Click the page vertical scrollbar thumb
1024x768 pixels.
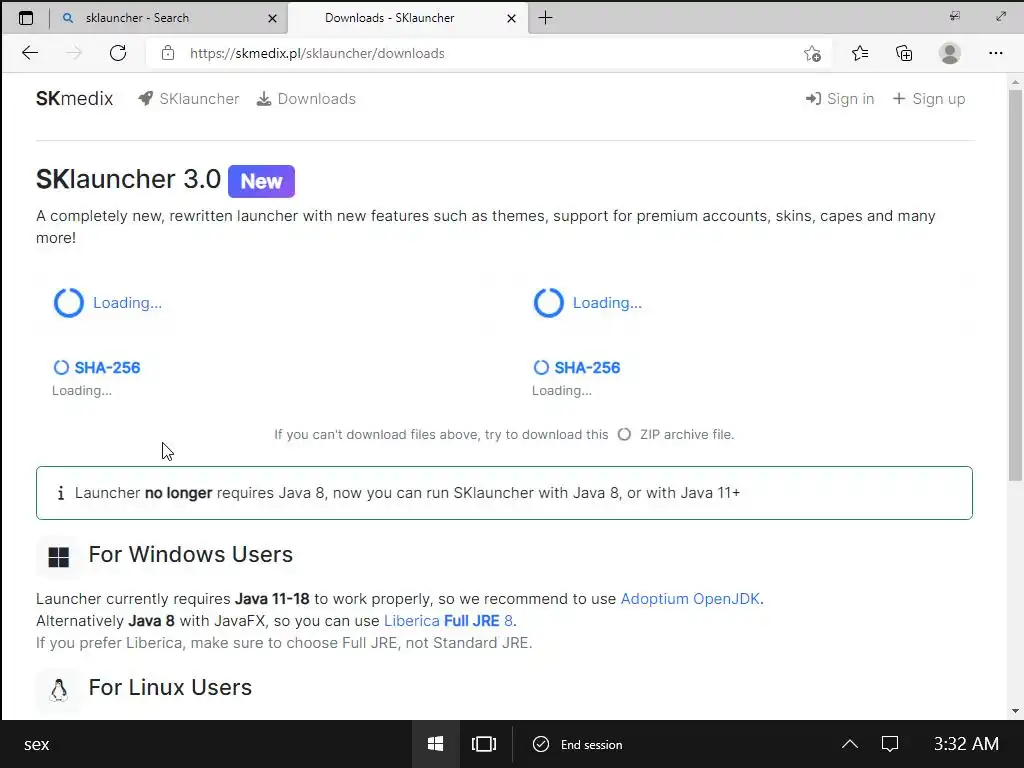tap(1015, 285)
